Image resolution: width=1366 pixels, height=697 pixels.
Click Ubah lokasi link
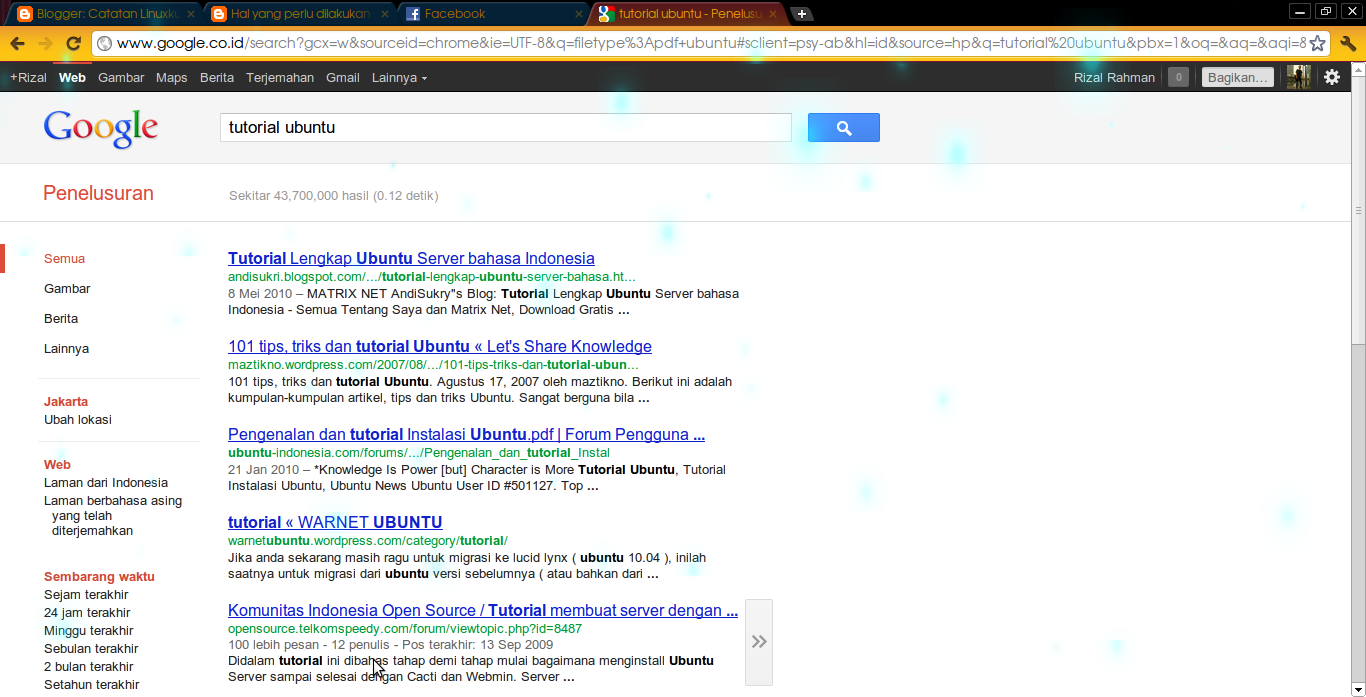(78, 420)
